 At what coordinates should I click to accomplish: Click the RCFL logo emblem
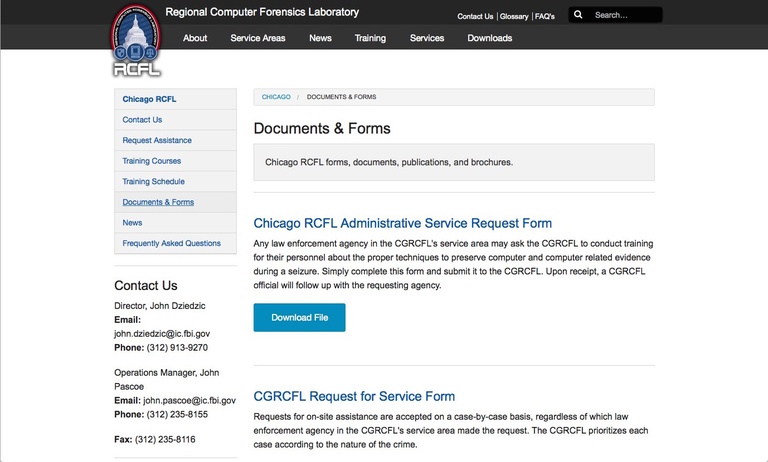(136, 41)
